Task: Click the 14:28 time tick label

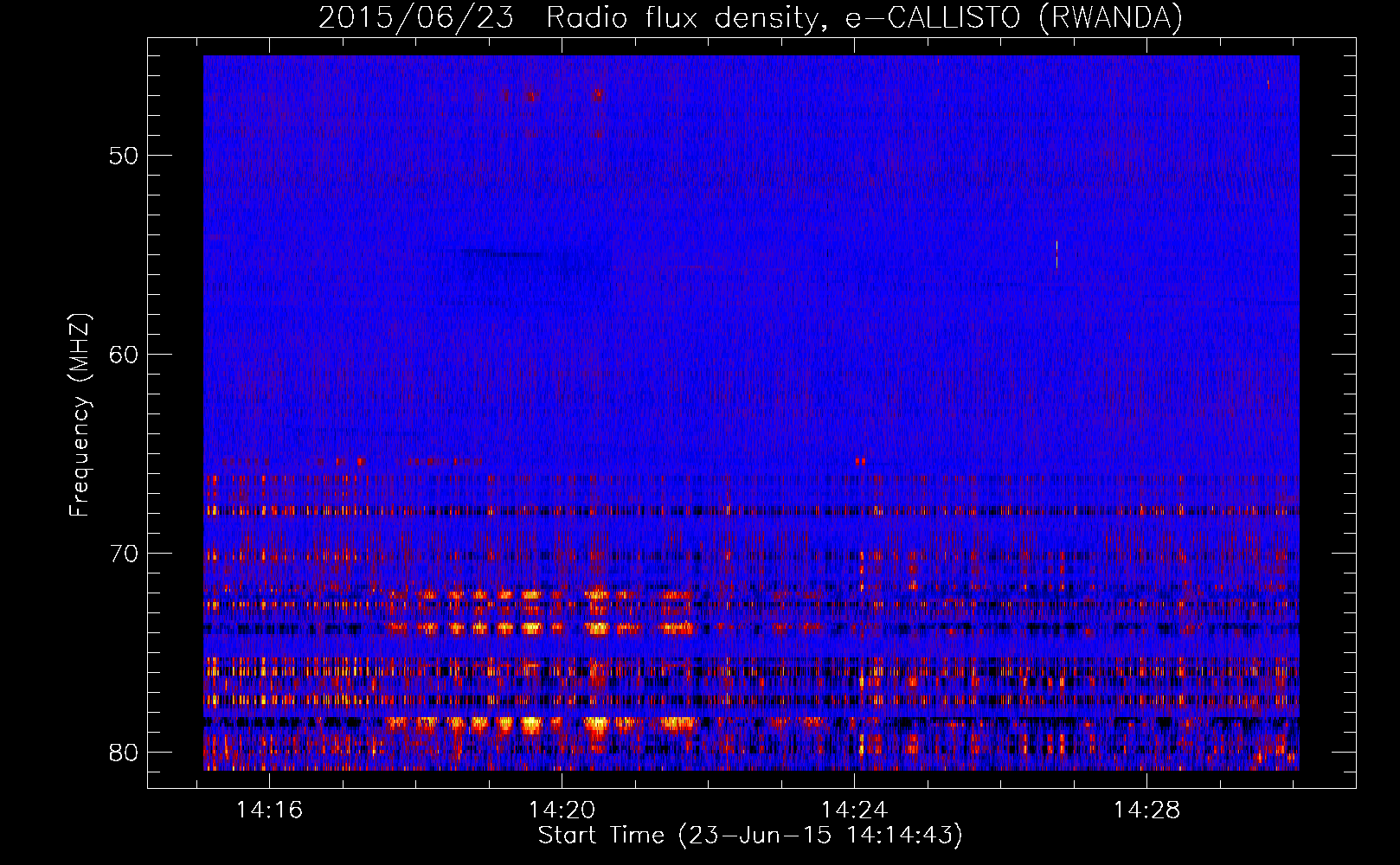Action: coord(1146,811)
